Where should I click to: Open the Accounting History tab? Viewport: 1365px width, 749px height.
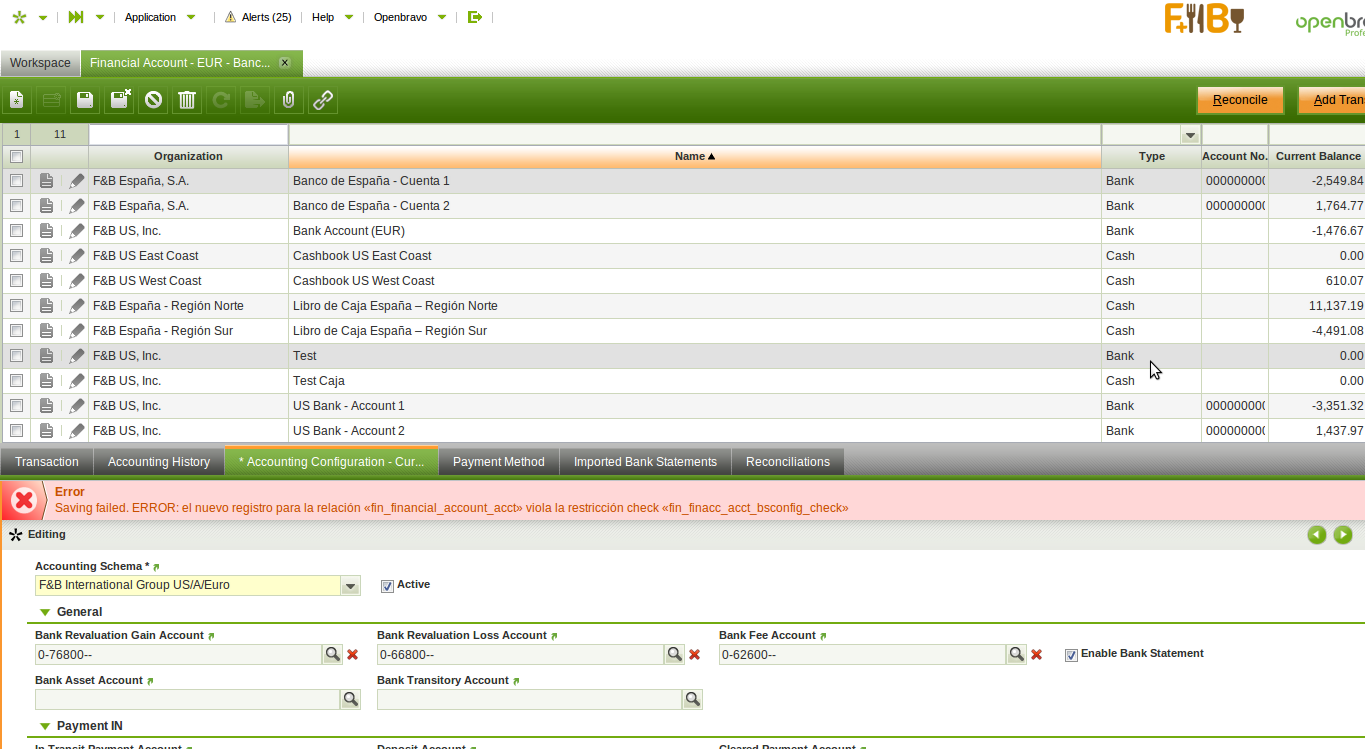[159, 462]
